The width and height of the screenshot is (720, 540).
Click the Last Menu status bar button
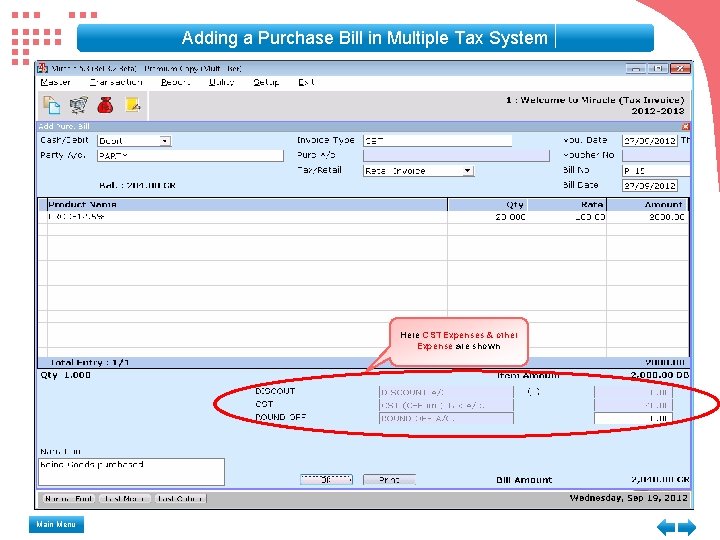(x=125, y=499)
